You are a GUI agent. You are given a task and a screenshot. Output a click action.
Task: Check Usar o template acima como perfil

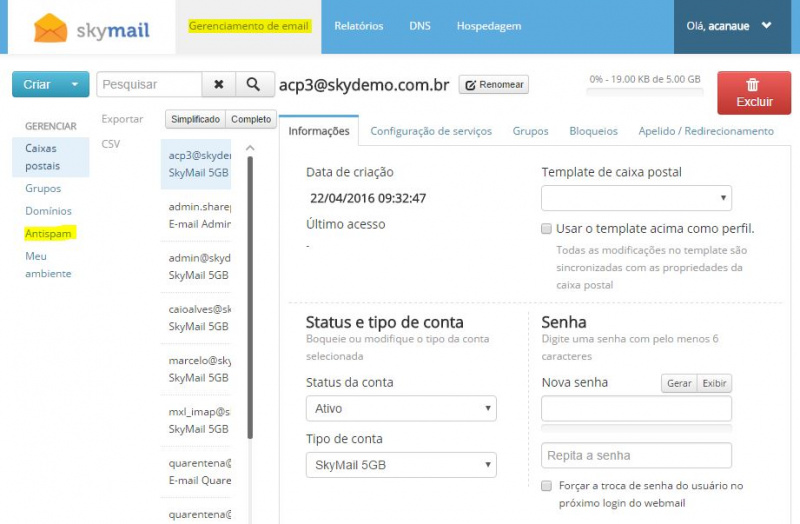[546, 229]
